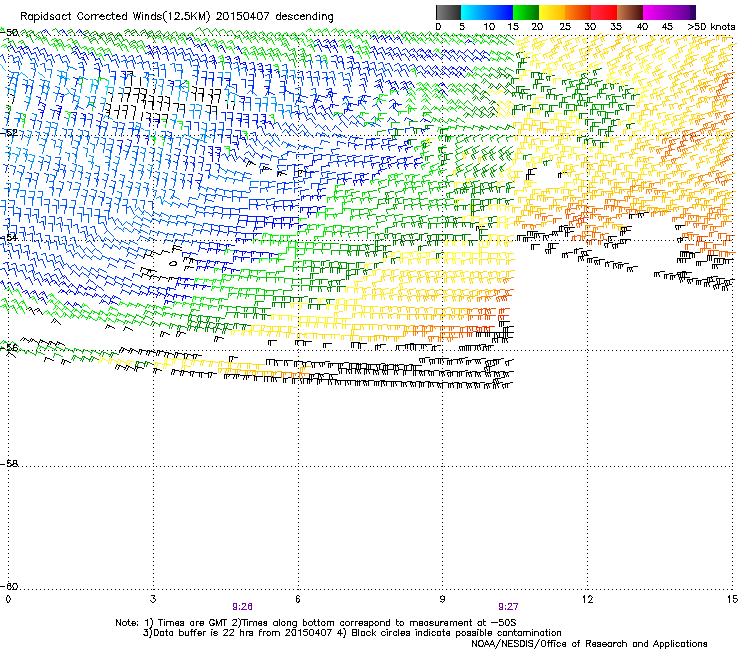Viewport: 740px width, 650px height.
Task: Click the latitude axis label -52
Action: (x=9, y=133)
